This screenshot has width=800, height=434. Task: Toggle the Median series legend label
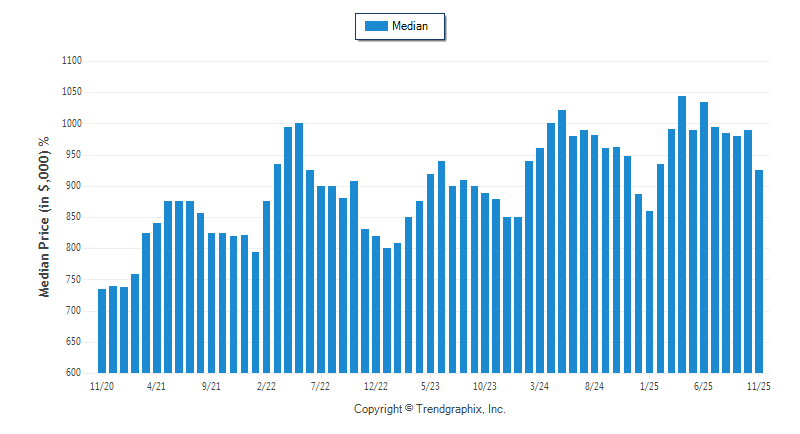click(x=410, y=26)
